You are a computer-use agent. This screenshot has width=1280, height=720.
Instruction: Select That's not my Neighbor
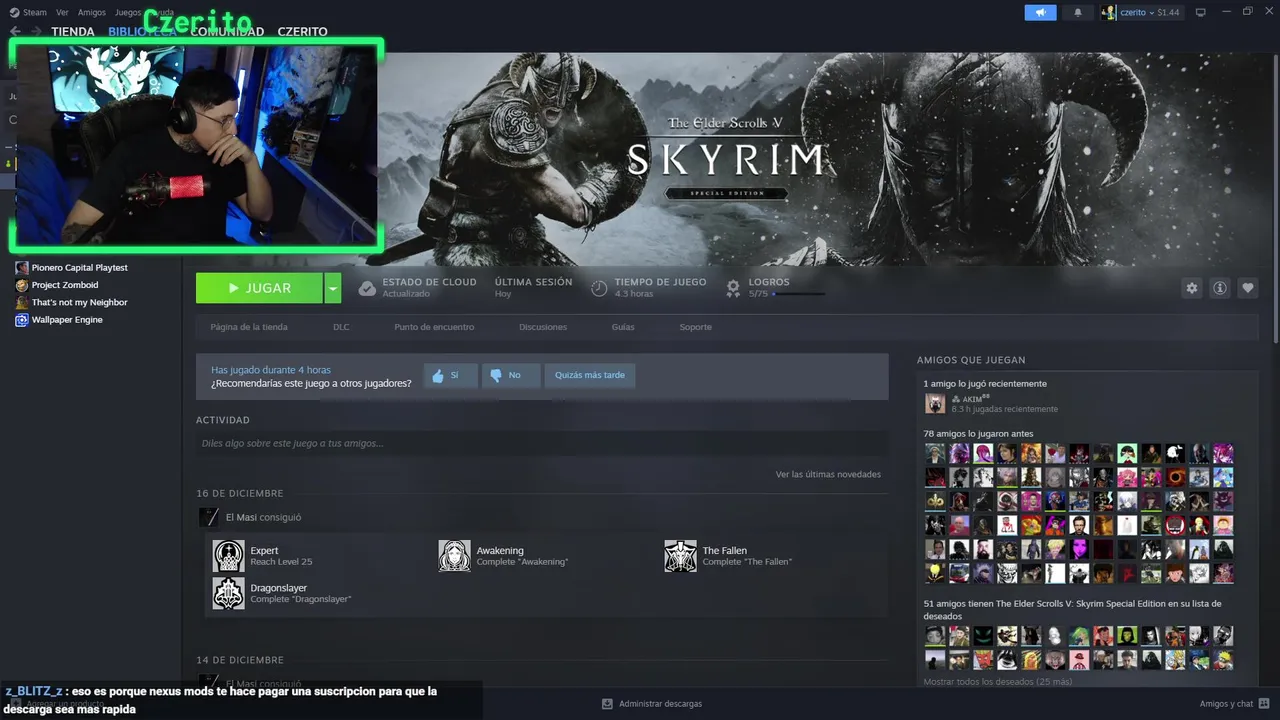(x=80, y=302)
